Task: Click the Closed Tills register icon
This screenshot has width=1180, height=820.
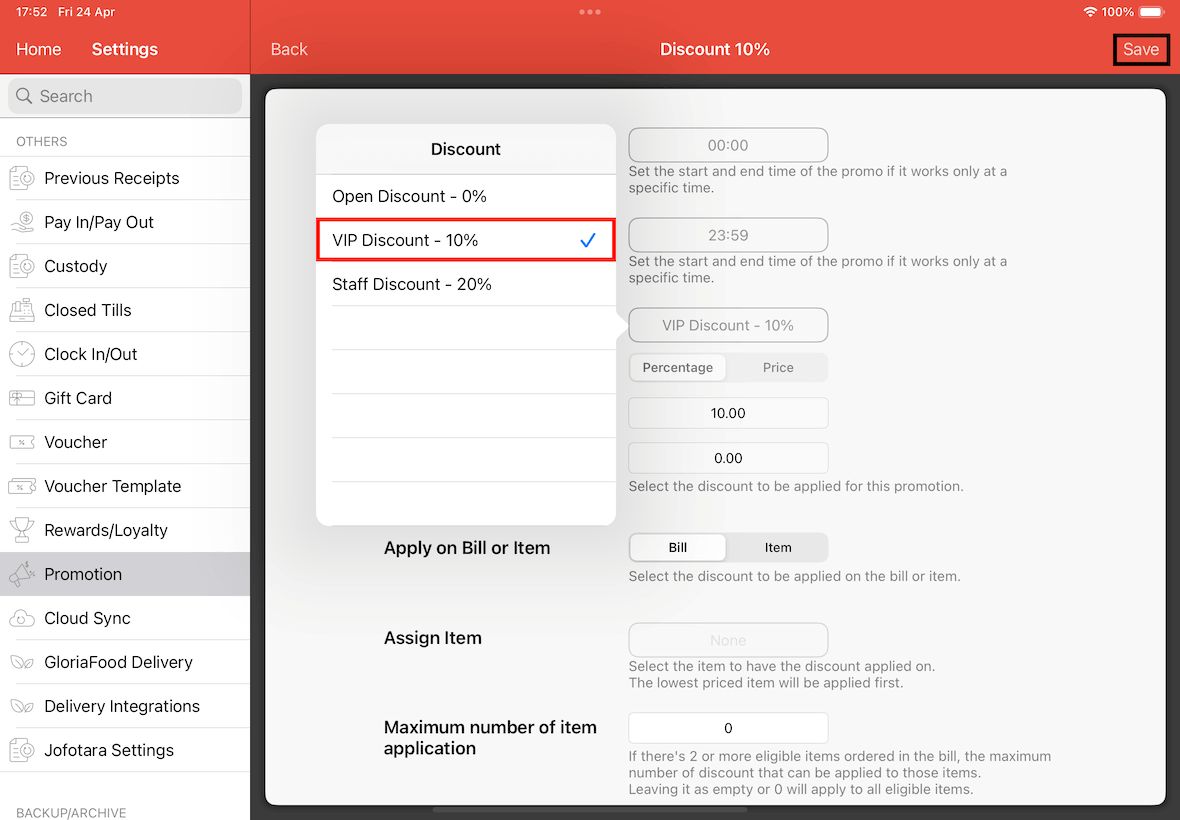Action: tap(22, 310)
